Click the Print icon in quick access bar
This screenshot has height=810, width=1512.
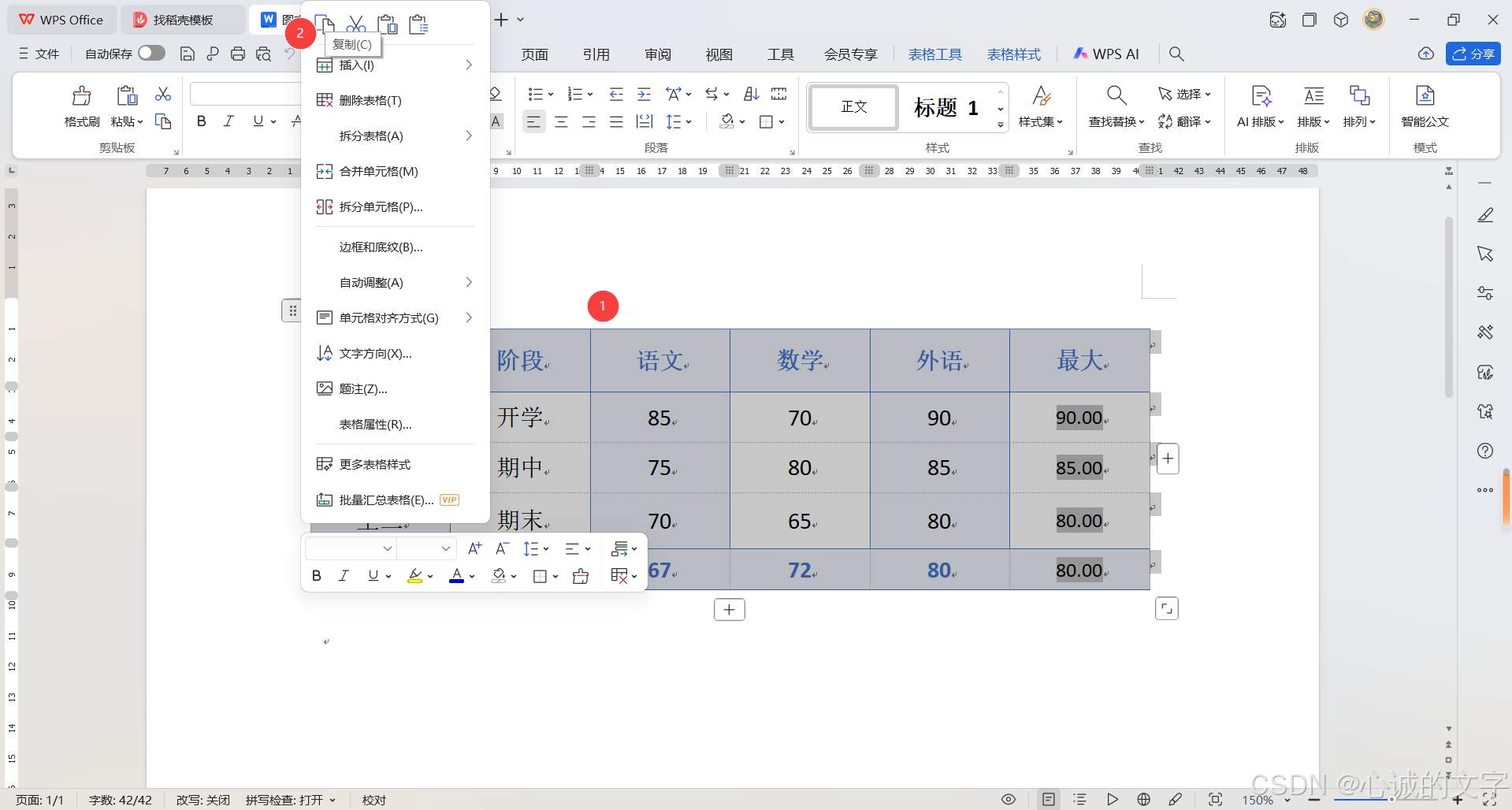tap(238, 54)
